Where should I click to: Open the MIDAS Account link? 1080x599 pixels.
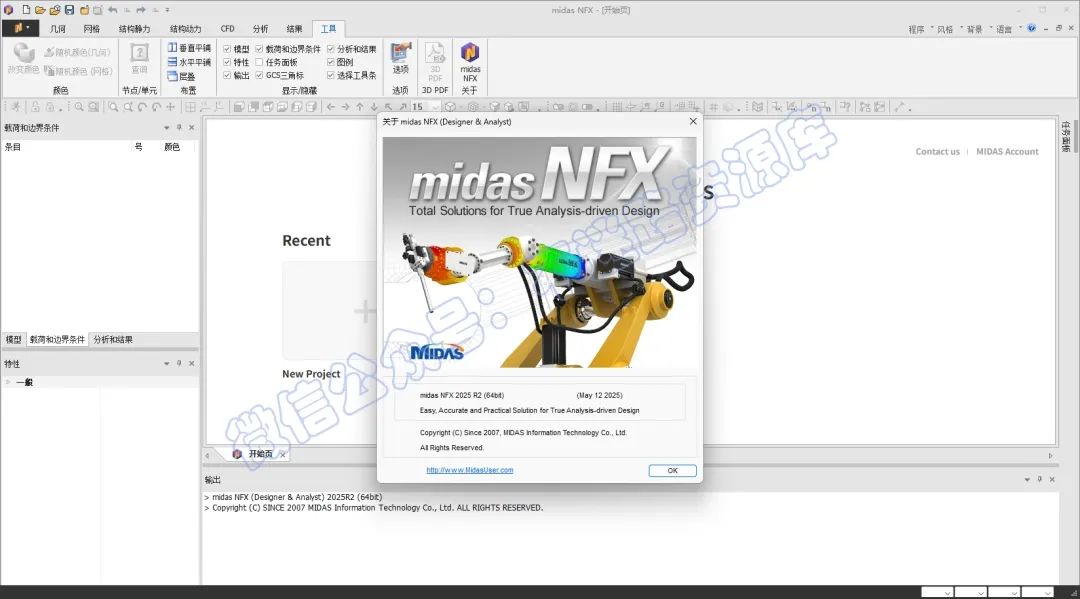[x=1007, y=151]
